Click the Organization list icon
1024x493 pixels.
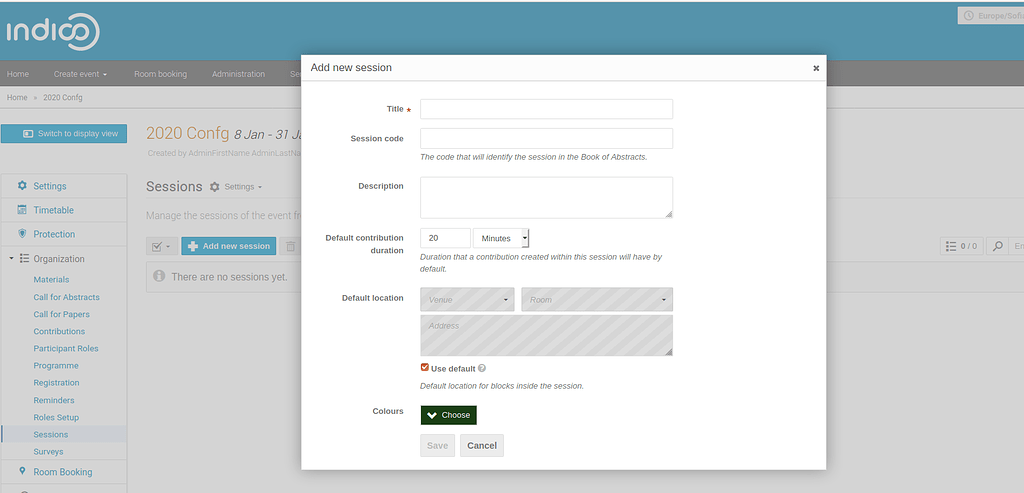coord(25,259)
